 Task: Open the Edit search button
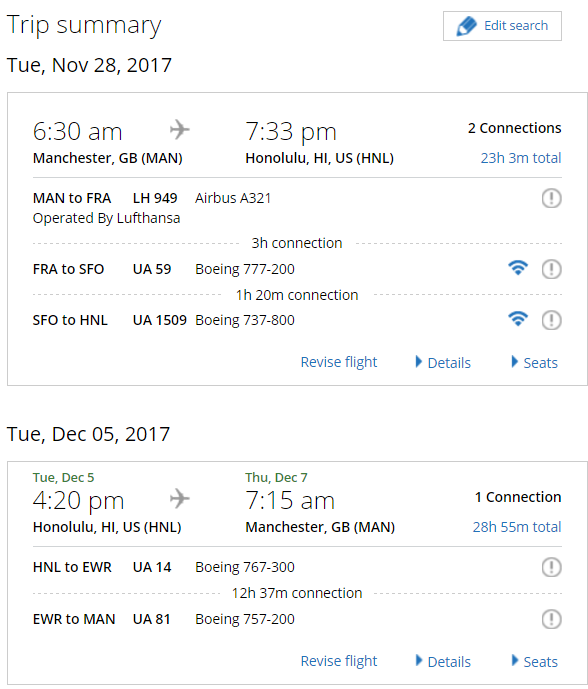pos(502,26)
